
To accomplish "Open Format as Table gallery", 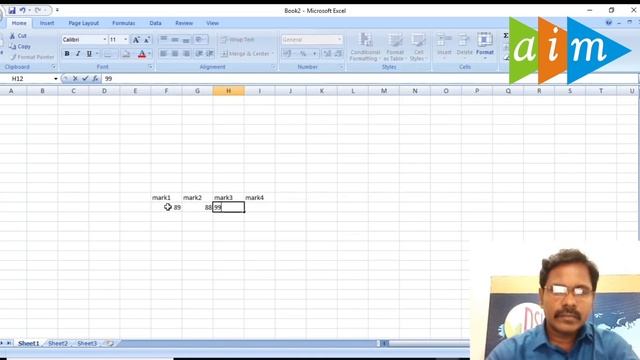I will 395,47.
